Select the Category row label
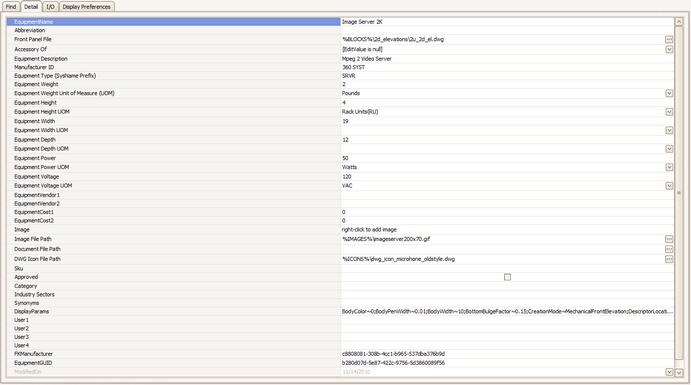The width and height of the screenshot is (691, 385). point(26,286)
